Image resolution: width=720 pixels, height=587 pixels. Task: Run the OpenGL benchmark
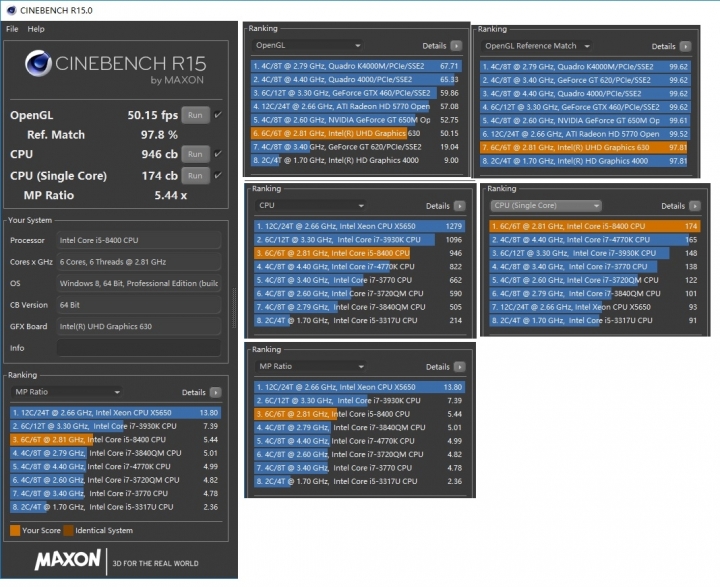tap(195, 115)
